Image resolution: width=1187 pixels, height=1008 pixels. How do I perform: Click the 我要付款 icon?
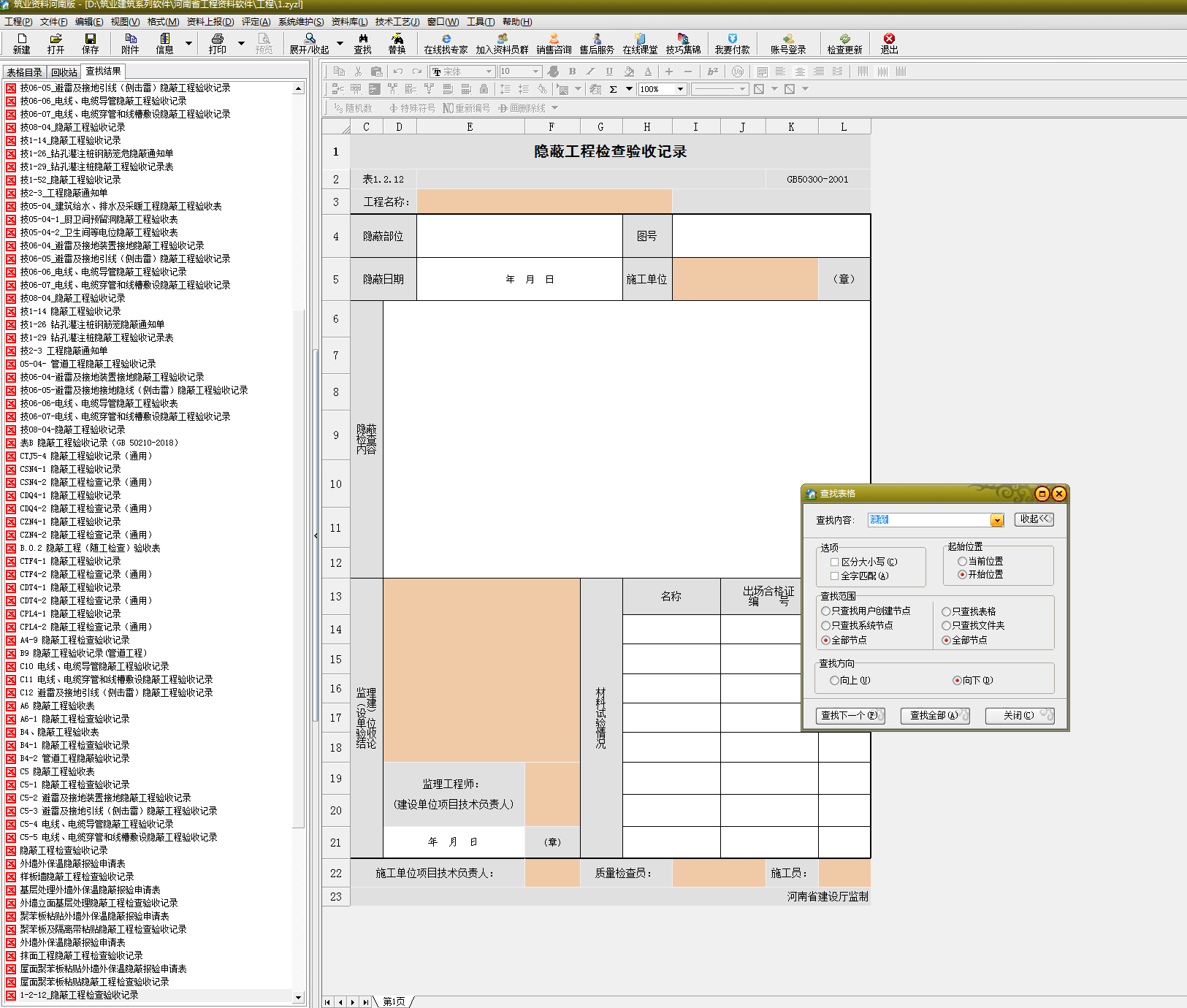coord(732,44)
